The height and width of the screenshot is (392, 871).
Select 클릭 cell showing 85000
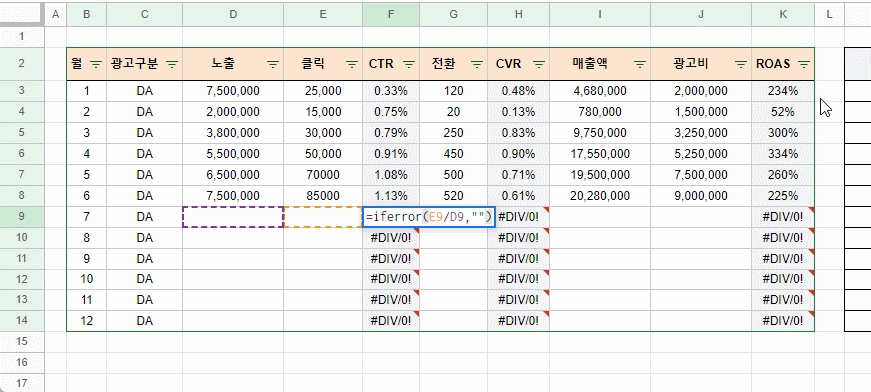pyautogui.click(x=323, y=195)
